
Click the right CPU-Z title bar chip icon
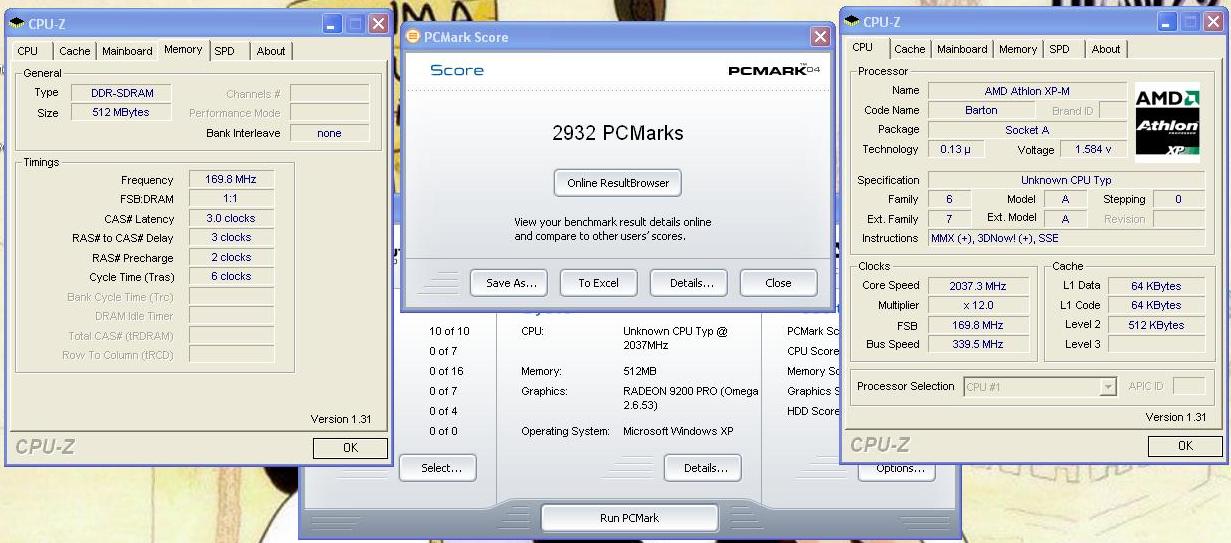[853, 21]
